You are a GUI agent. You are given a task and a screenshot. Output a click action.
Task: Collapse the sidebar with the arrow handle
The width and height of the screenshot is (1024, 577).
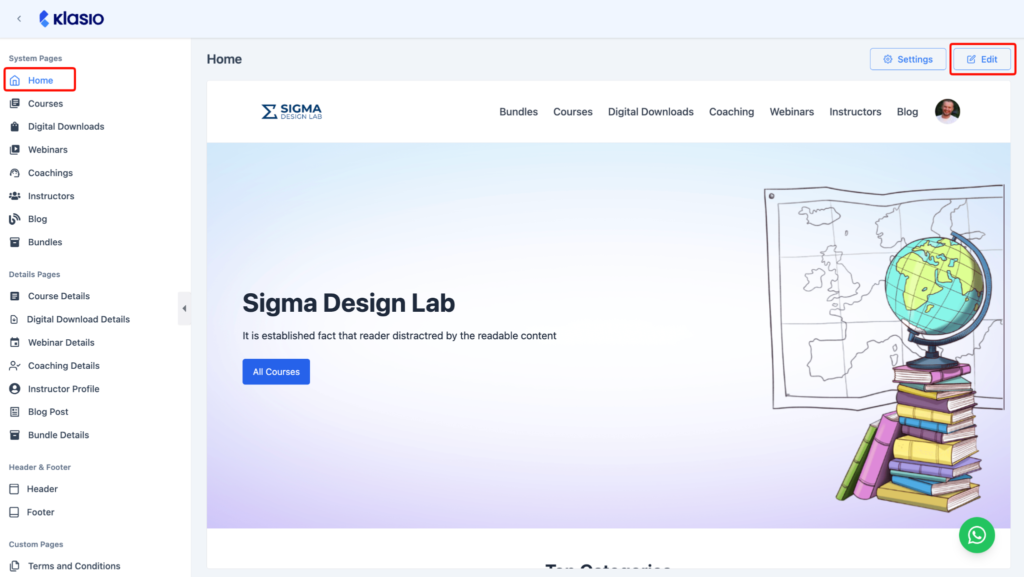point(184,308)
